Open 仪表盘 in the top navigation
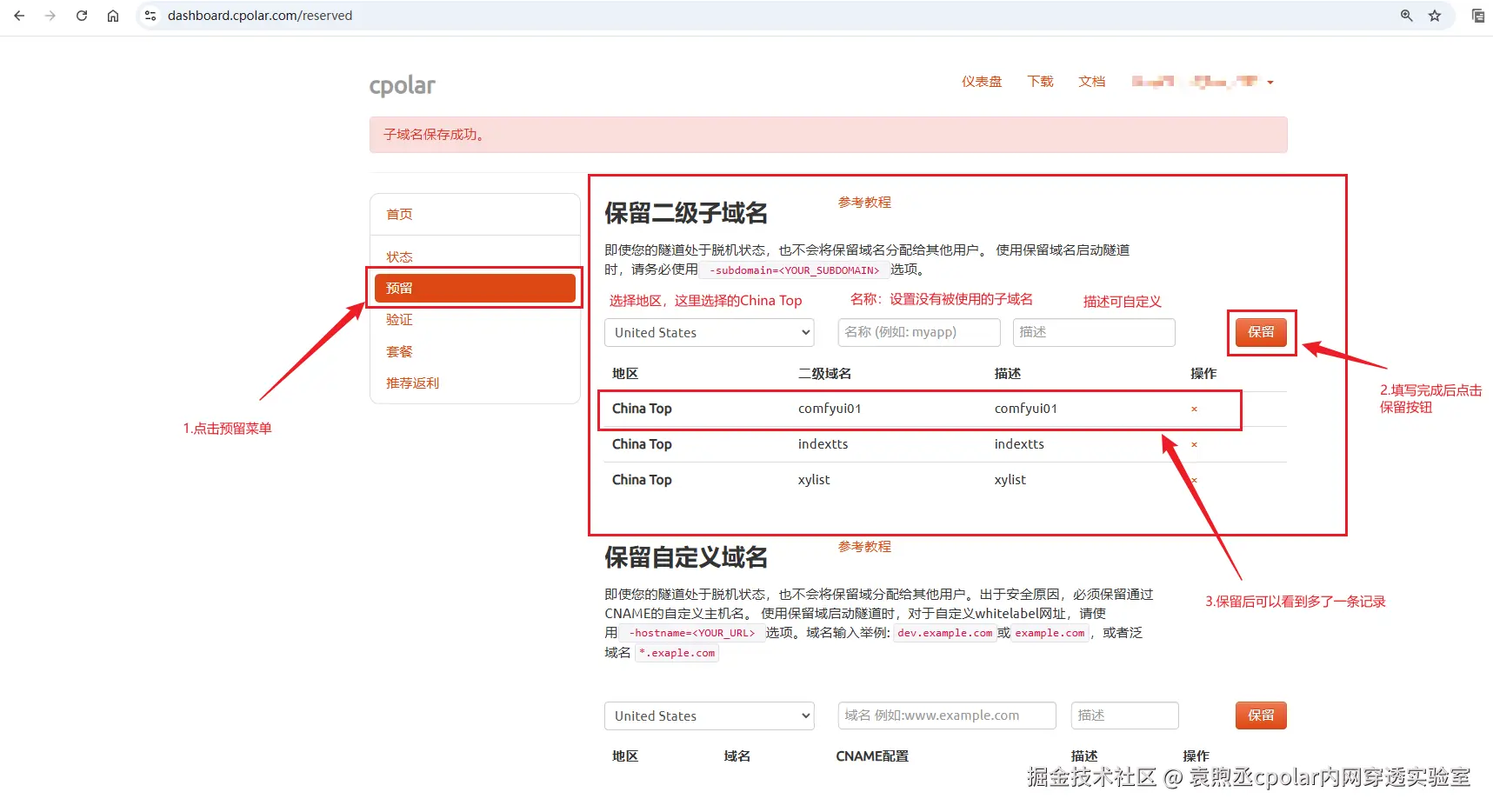 coord(982,82)
